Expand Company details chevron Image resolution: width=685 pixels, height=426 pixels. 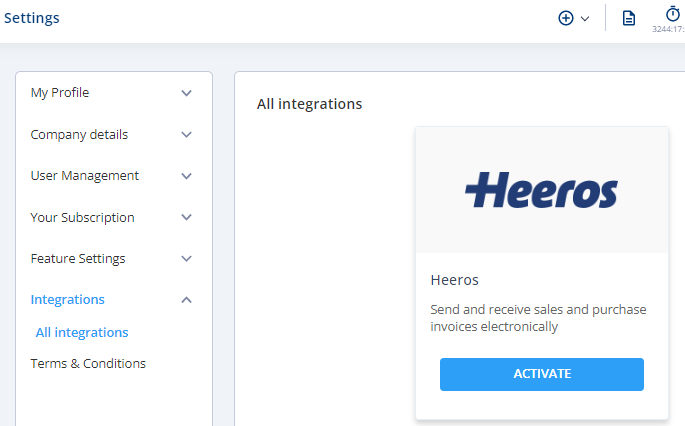point(187,135)
